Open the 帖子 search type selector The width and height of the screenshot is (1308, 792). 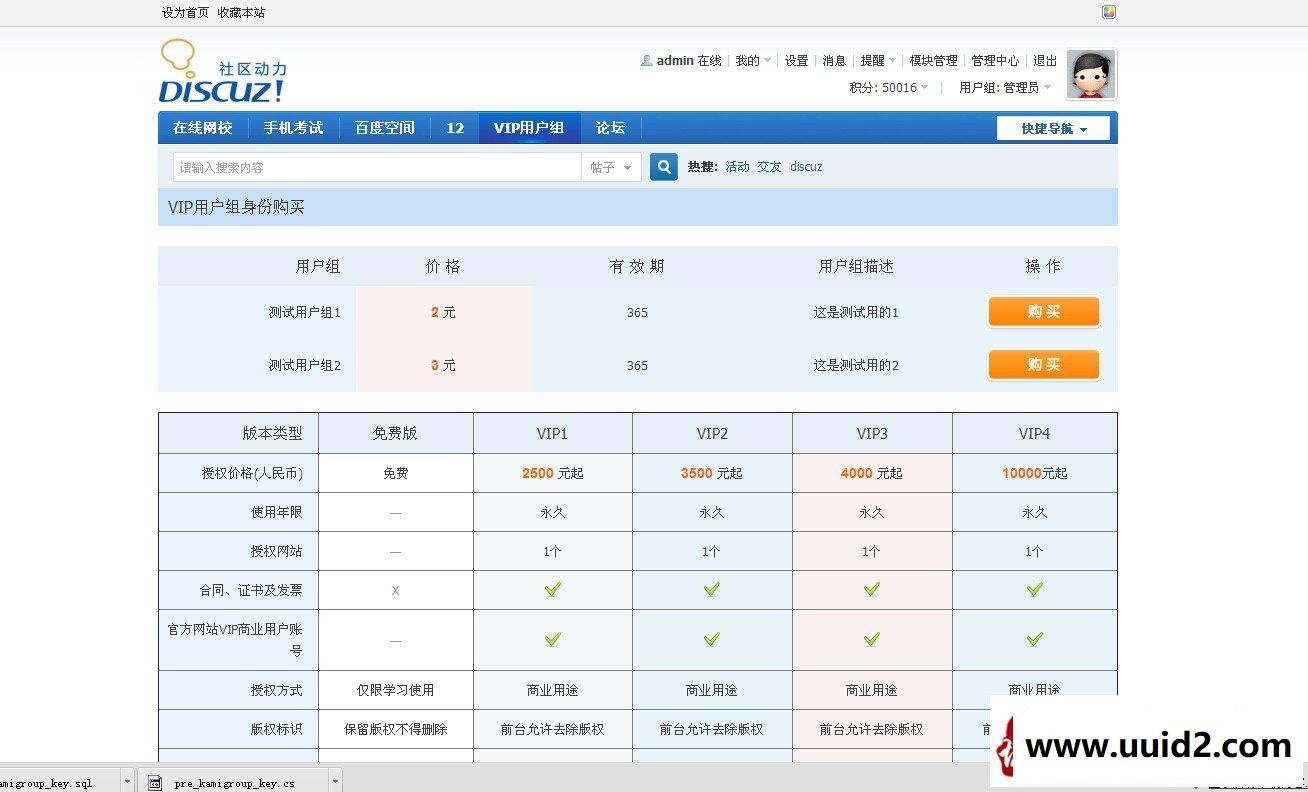click(x=610, y=166)
